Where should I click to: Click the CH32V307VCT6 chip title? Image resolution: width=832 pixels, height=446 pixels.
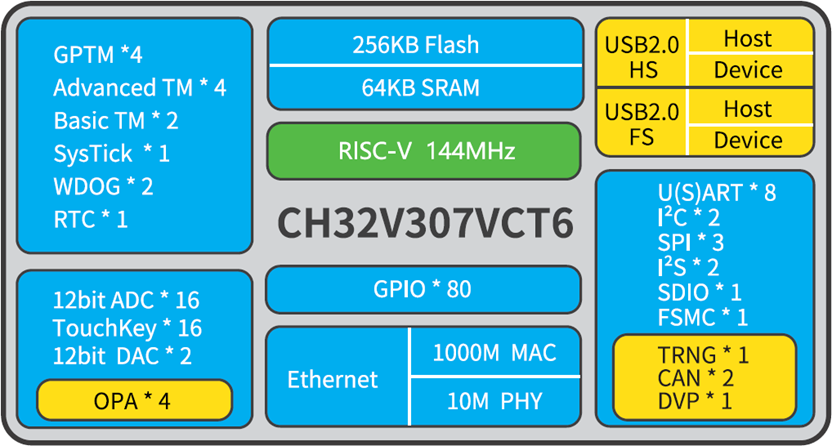(x=425, y=223)
